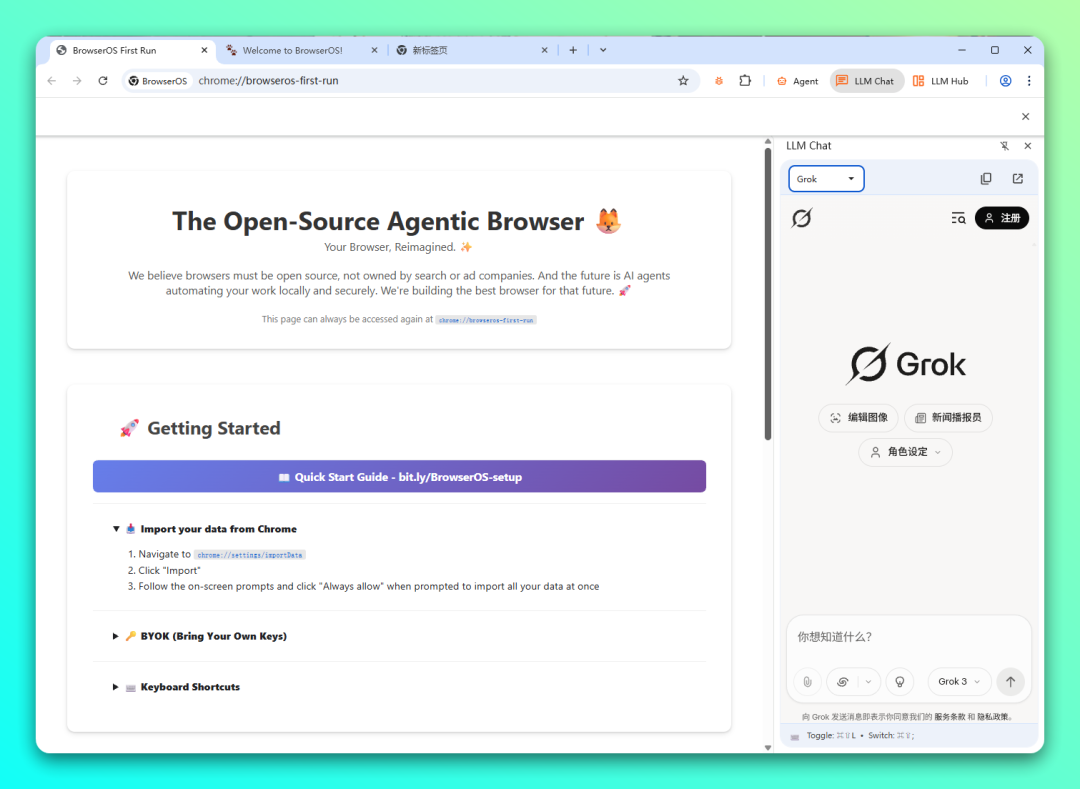1080x789 pixels.
Task: Click the attach file paperclip icon
Action: click(x=807, y=682)
